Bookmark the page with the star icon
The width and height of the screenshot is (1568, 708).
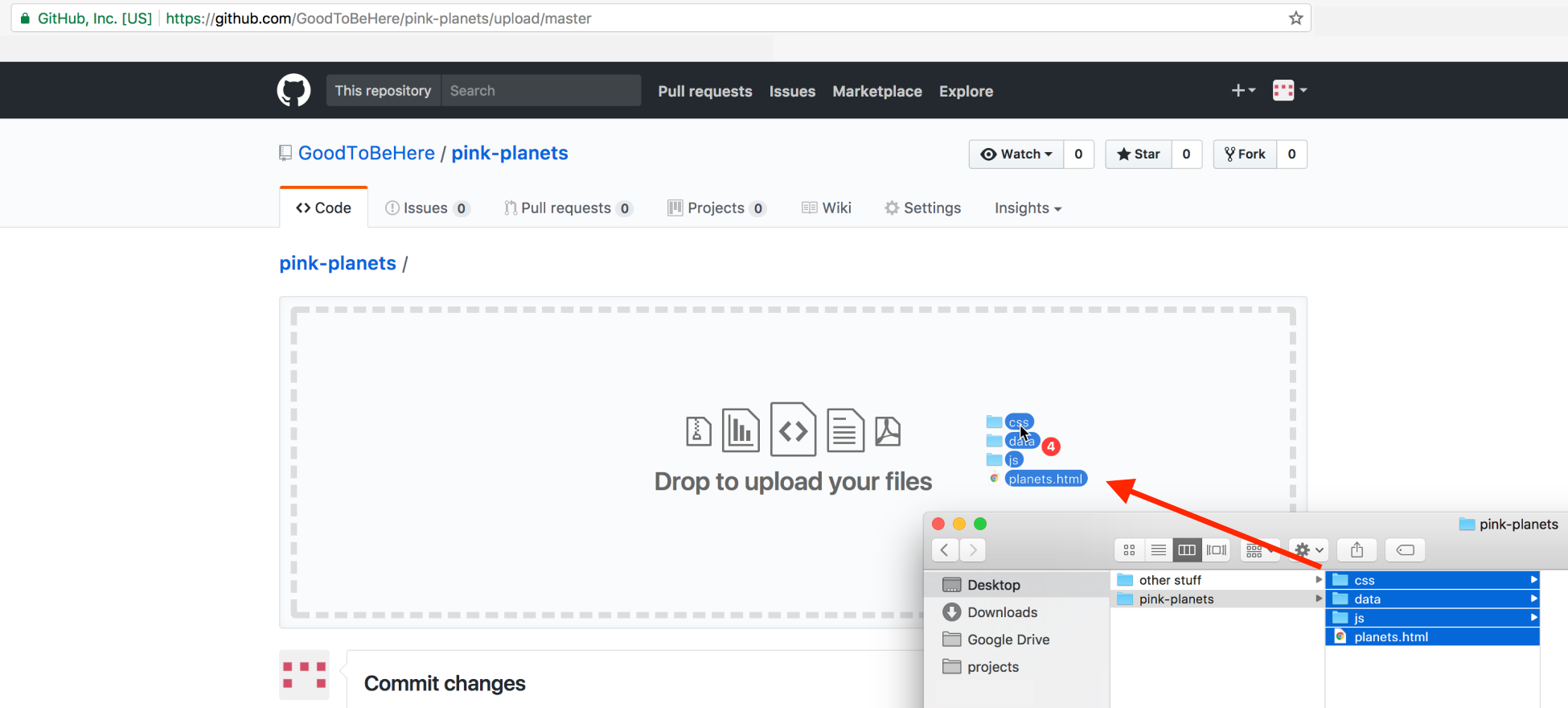pos(1295,18)
